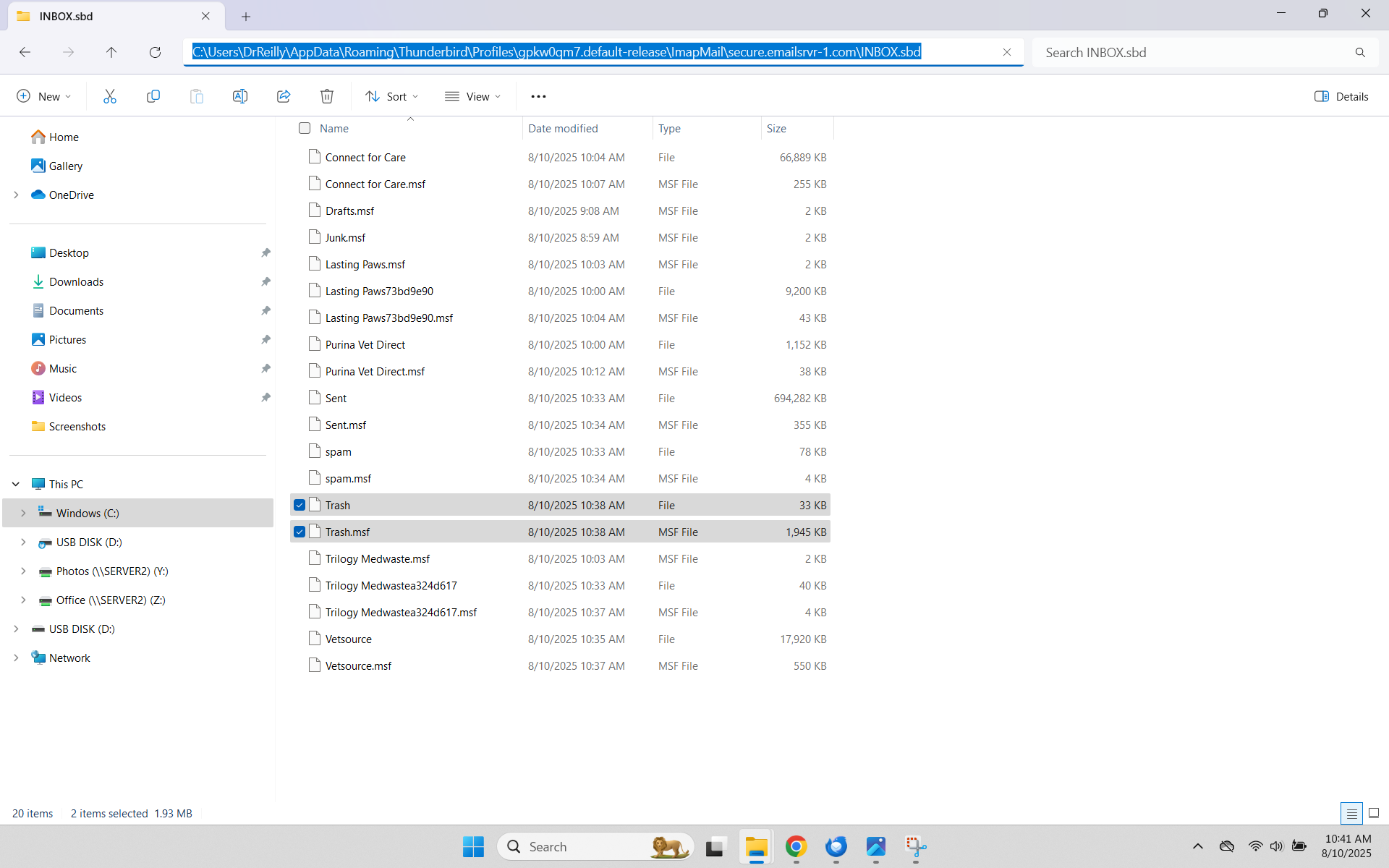Image resolution: width=1389 pixels, height=868 pixels.
Task: Open the View dropdown menu
Action: pyautogui.click(x=473, y=96)
